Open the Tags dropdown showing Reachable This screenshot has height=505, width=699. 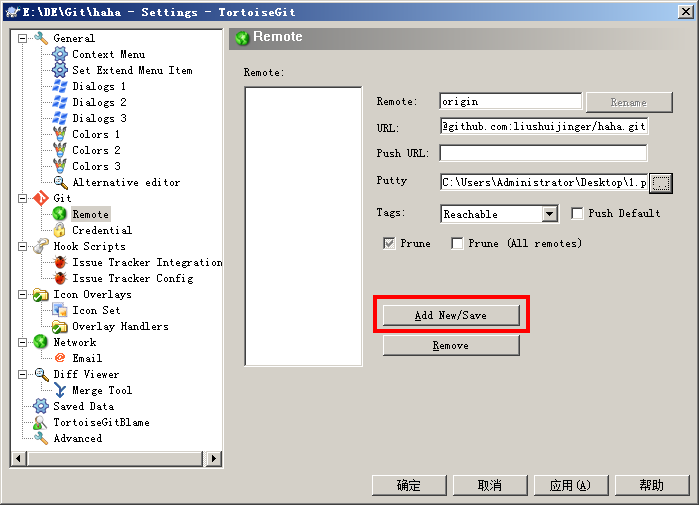(x=549, y=213)
